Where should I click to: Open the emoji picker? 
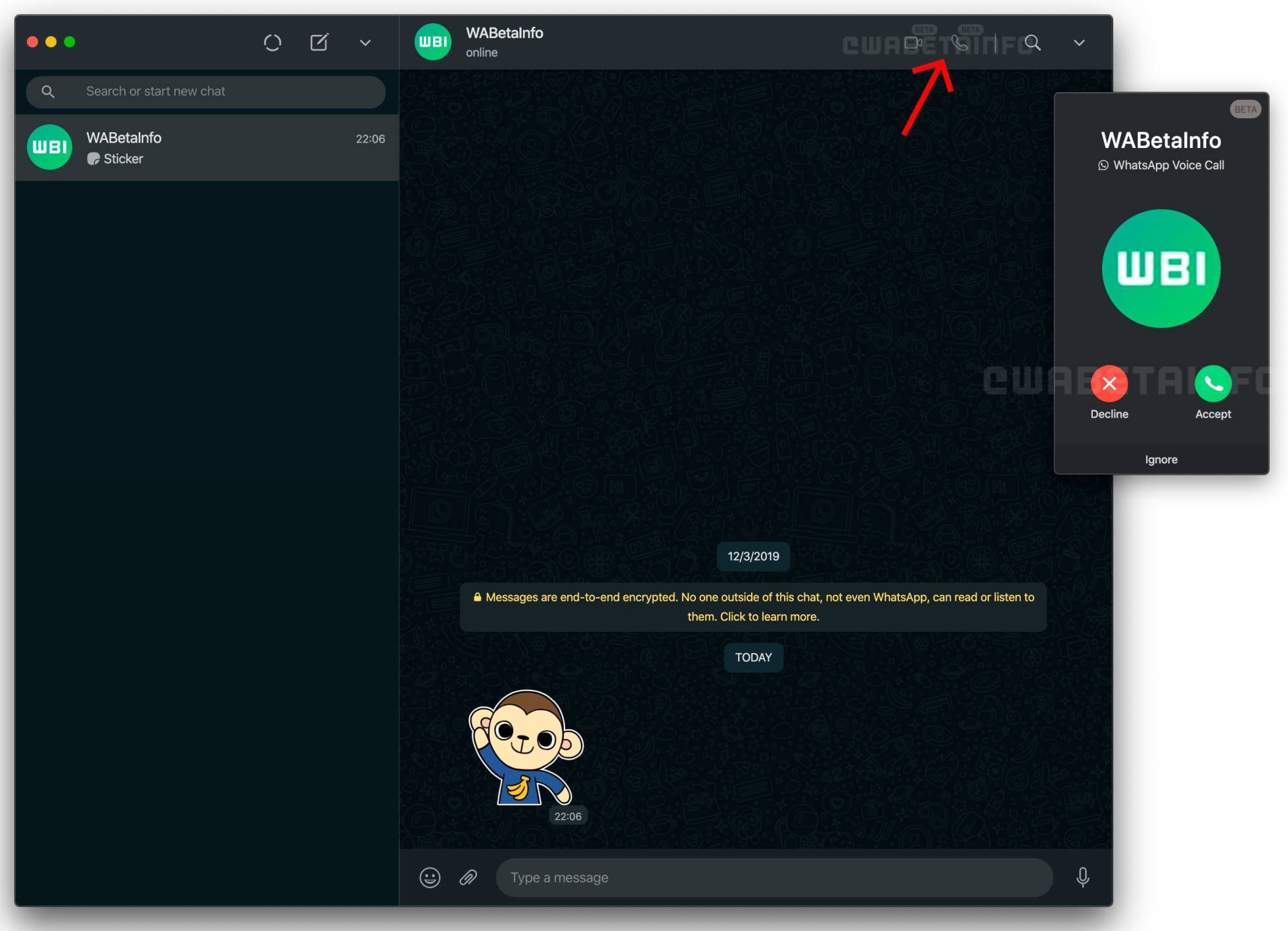point(430,877)
